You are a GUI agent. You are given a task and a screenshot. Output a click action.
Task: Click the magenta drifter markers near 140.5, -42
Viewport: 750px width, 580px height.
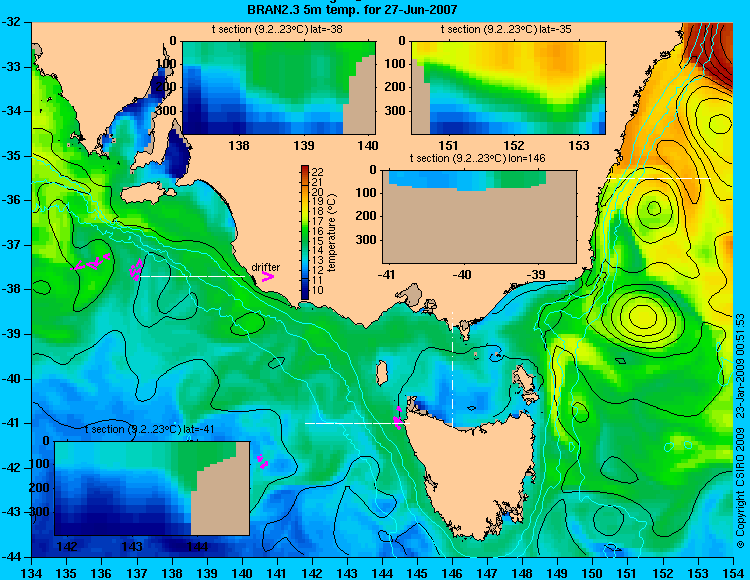pos(262,461)
